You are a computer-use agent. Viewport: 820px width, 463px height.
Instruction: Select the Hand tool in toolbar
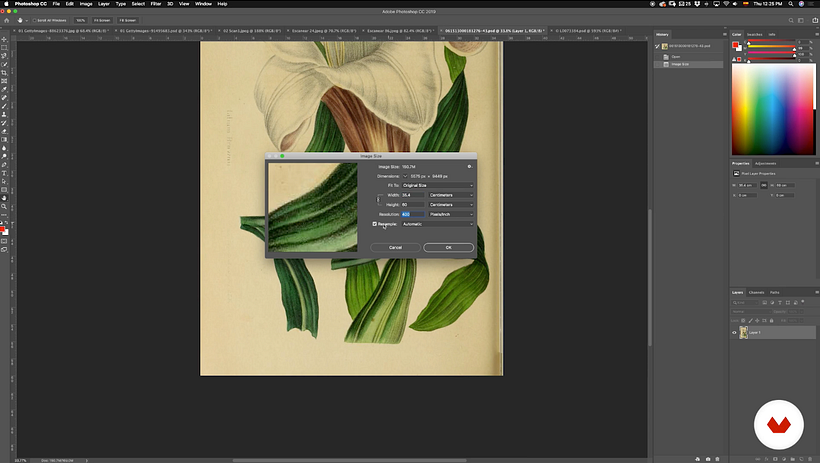pyautogui.click(x=4, y=198)
